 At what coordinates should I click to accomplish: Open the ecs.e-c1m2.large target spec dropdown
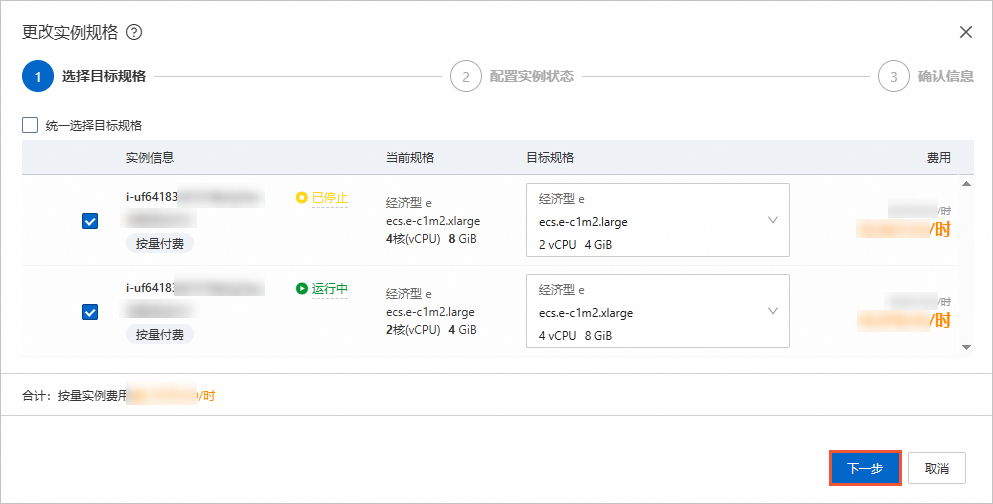pos(657,221)
